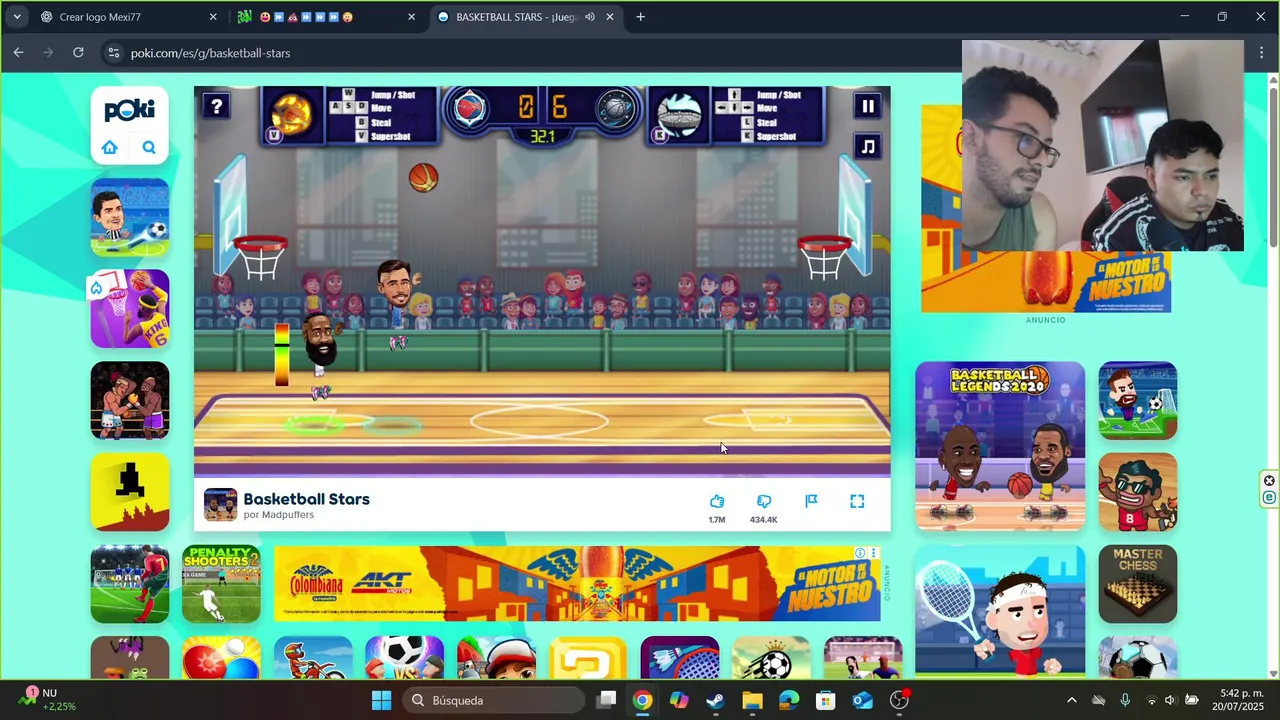Viewport: 1280px width, 720px height.
Task: Like the game with thumbs up
Action: pos(717,501)
